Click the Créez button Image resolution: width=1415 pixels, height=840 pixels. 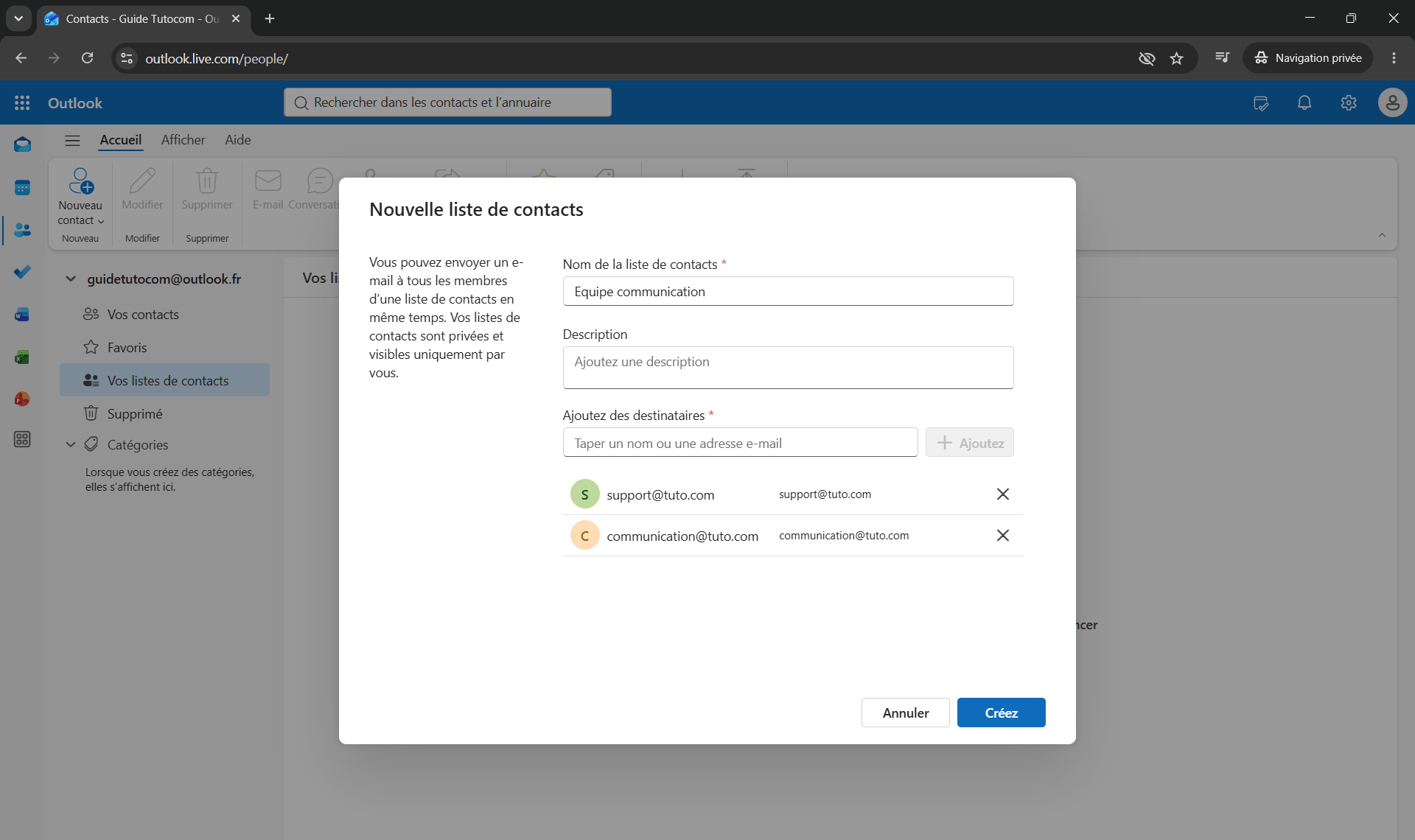[x=1001, y=713]
